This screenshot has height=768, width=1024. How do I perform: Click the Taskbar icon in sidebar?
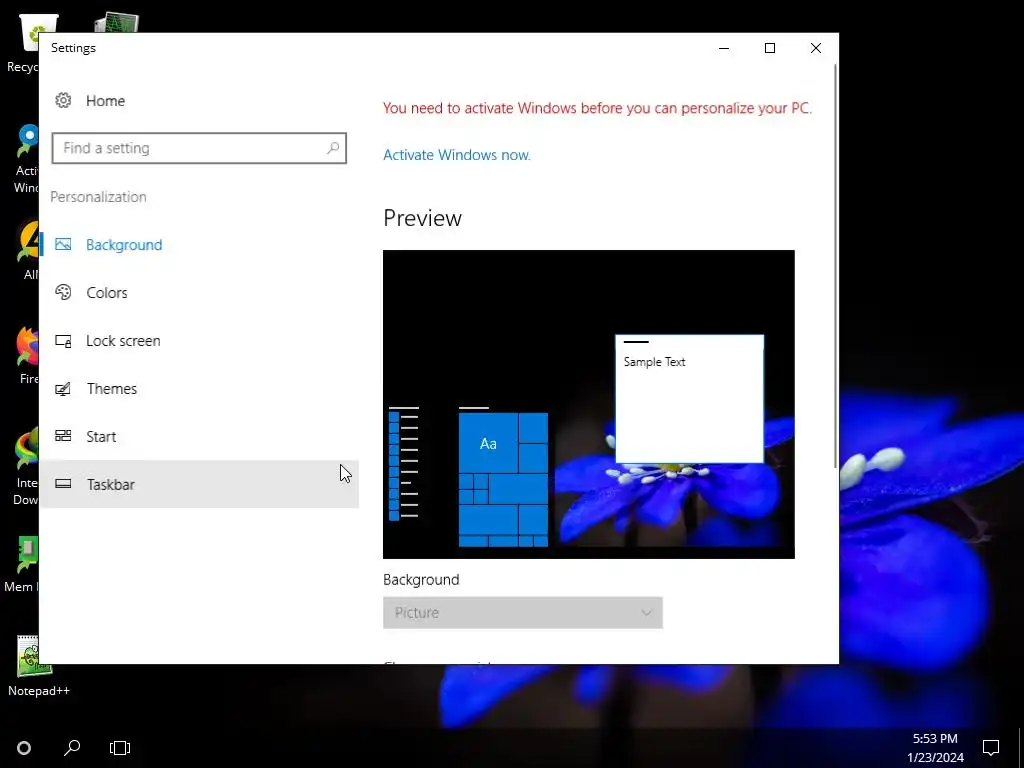point(63,484)
